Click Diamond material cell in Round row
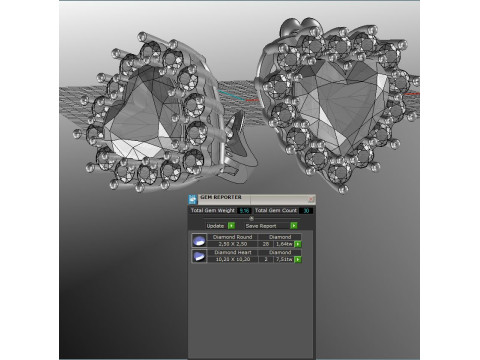480x360 pixels. point(280,237)
